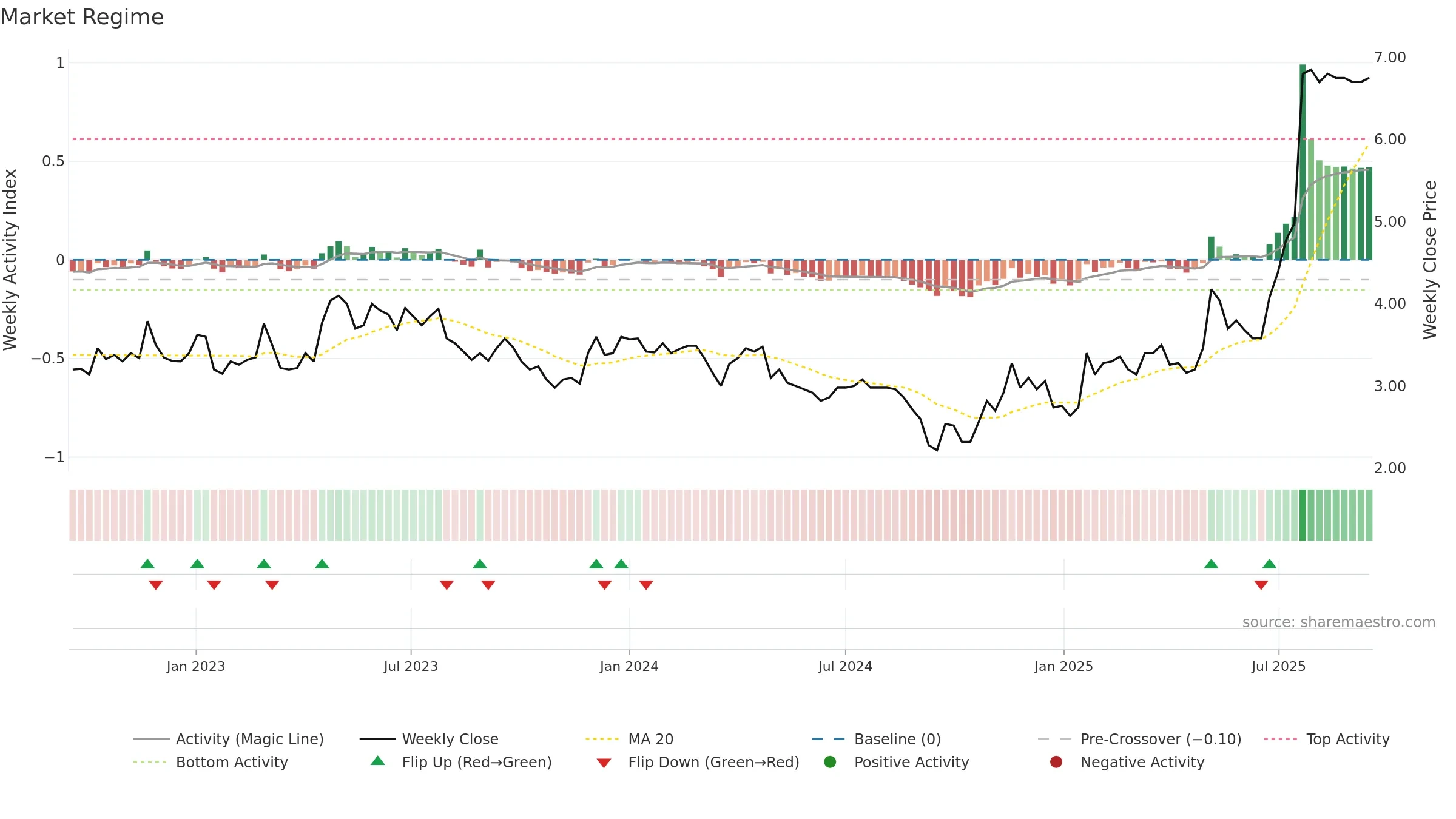This screenshot has width=1456, height=819.
Task: Click the tallest dark green activity bar
Action: pos(1303,162)
